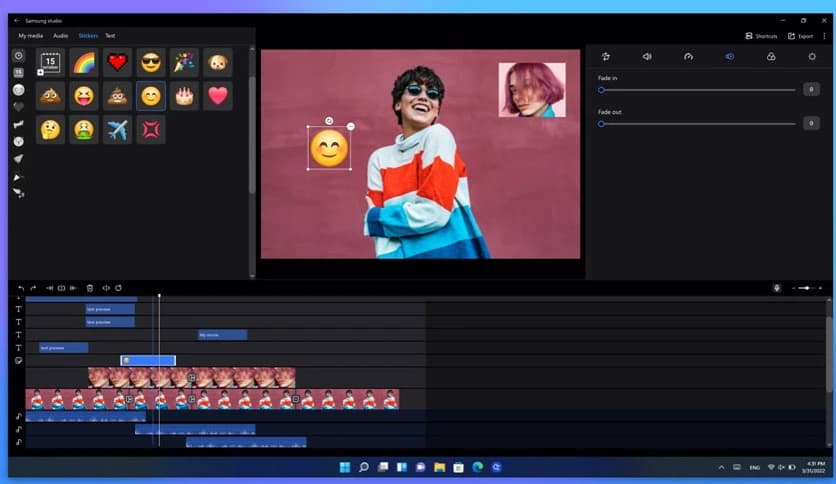Open the transform properties tab icon
836x484 pixels.
[x=606, y=57]
